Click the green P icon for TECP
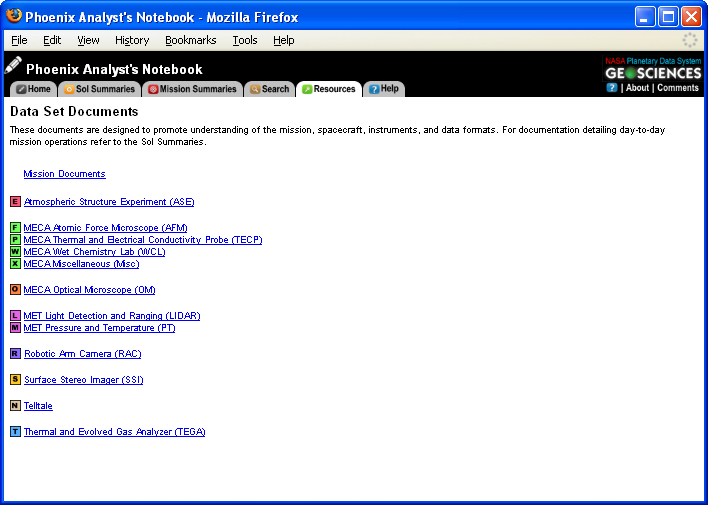Image resolution: width=708 pixels, height=505 pixels. click(x=15, y=239)
